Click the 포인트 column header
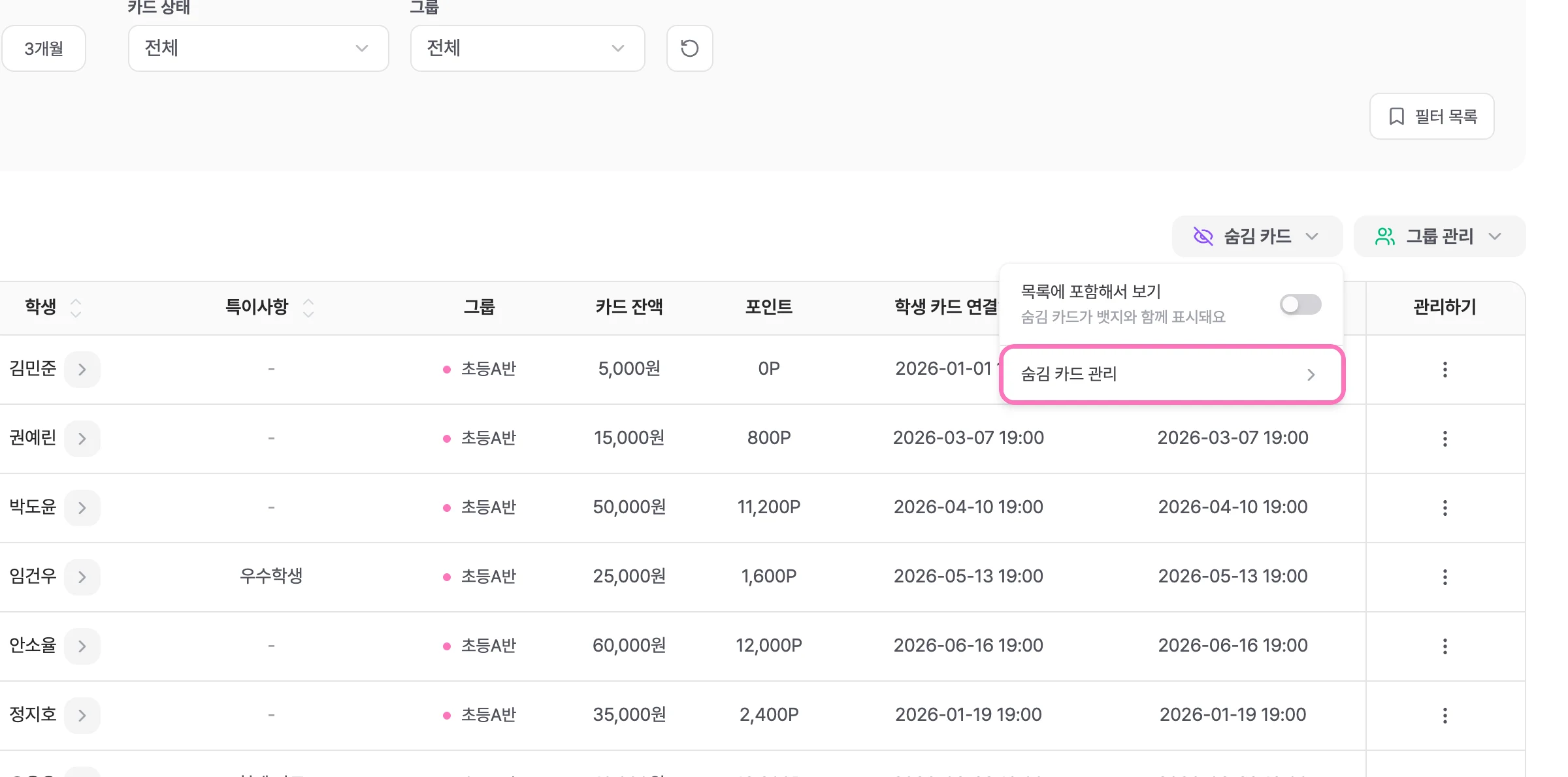The width and height of the screenshot is (1568, 777). click(x=769, y=307)
